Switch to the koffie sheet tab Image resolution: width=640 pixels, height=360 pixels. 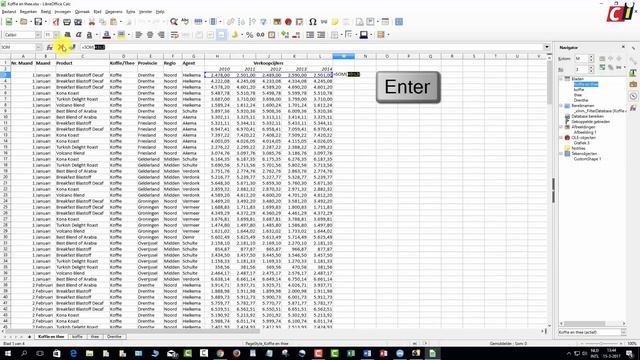point(77,337)
